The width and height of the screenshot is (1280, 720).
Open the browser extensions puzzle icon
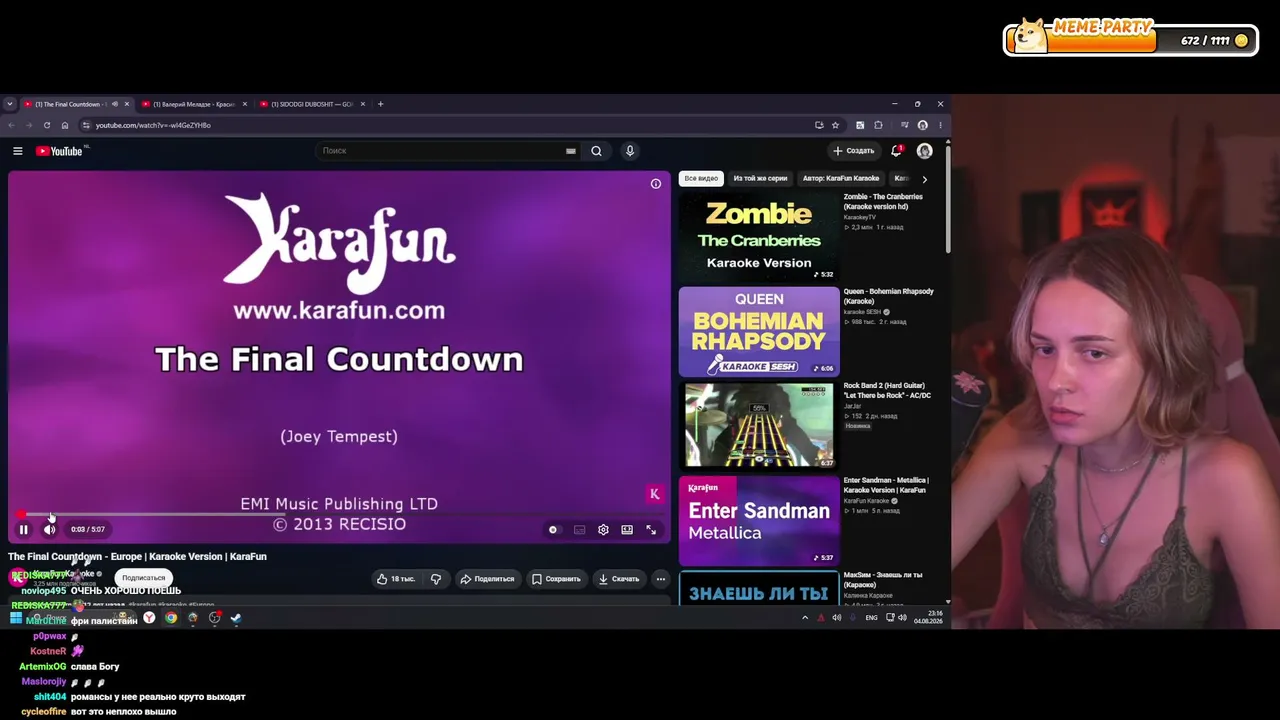[x=879, y=125]
